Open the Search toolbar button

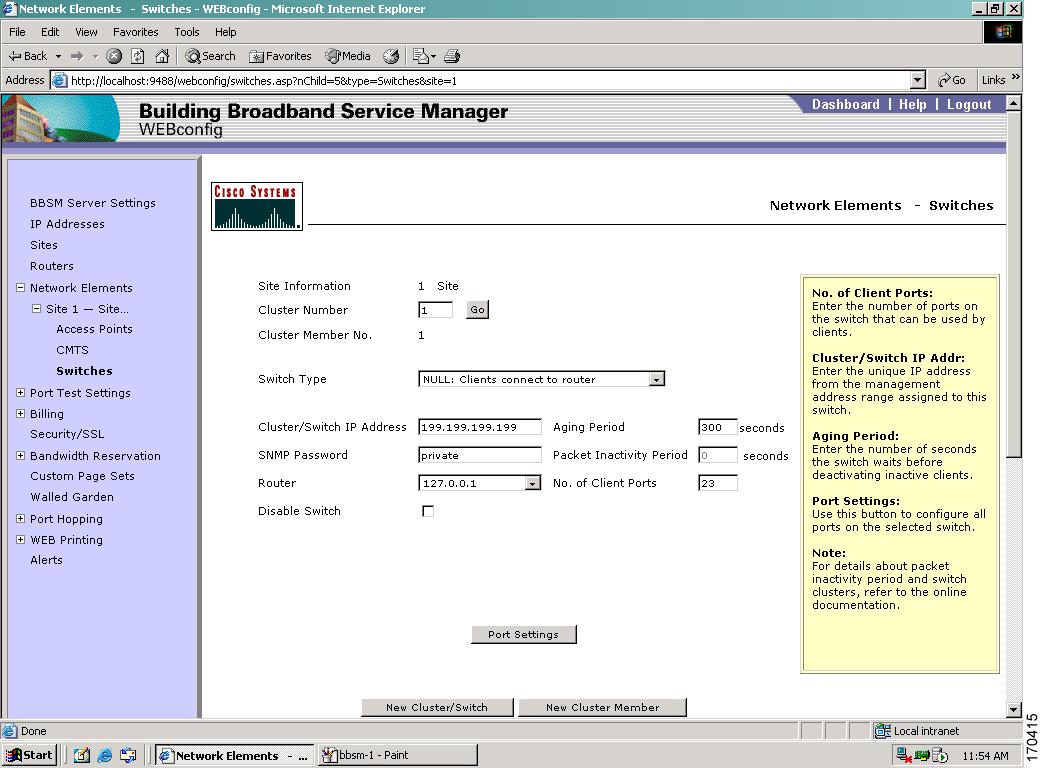[210, 56]
